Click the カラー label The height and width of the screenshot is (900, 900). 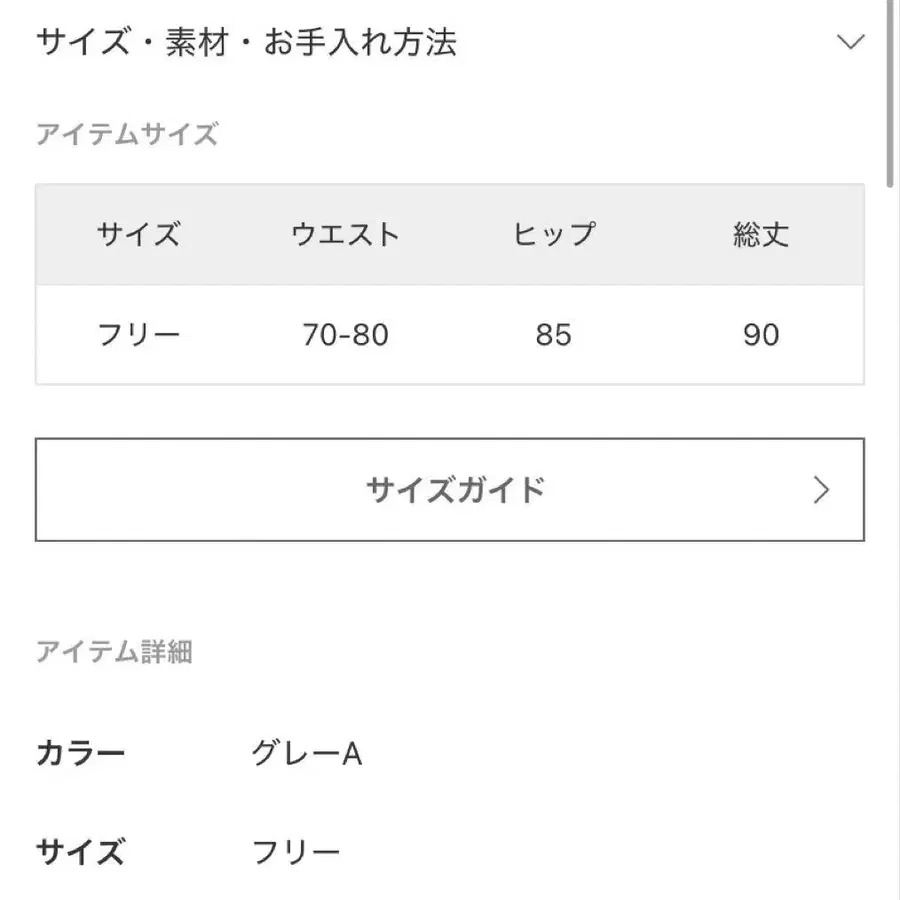tap(80, 753)
